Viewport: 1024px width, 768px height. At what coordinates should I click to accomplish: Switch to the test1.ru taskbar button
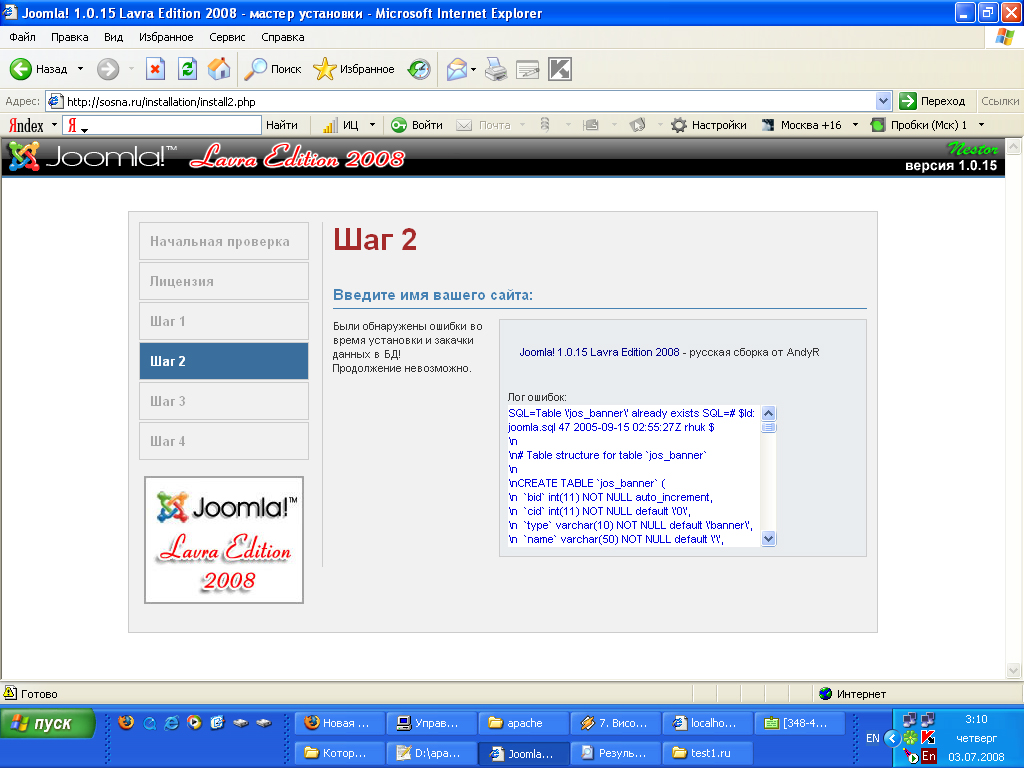pos(707,753)
